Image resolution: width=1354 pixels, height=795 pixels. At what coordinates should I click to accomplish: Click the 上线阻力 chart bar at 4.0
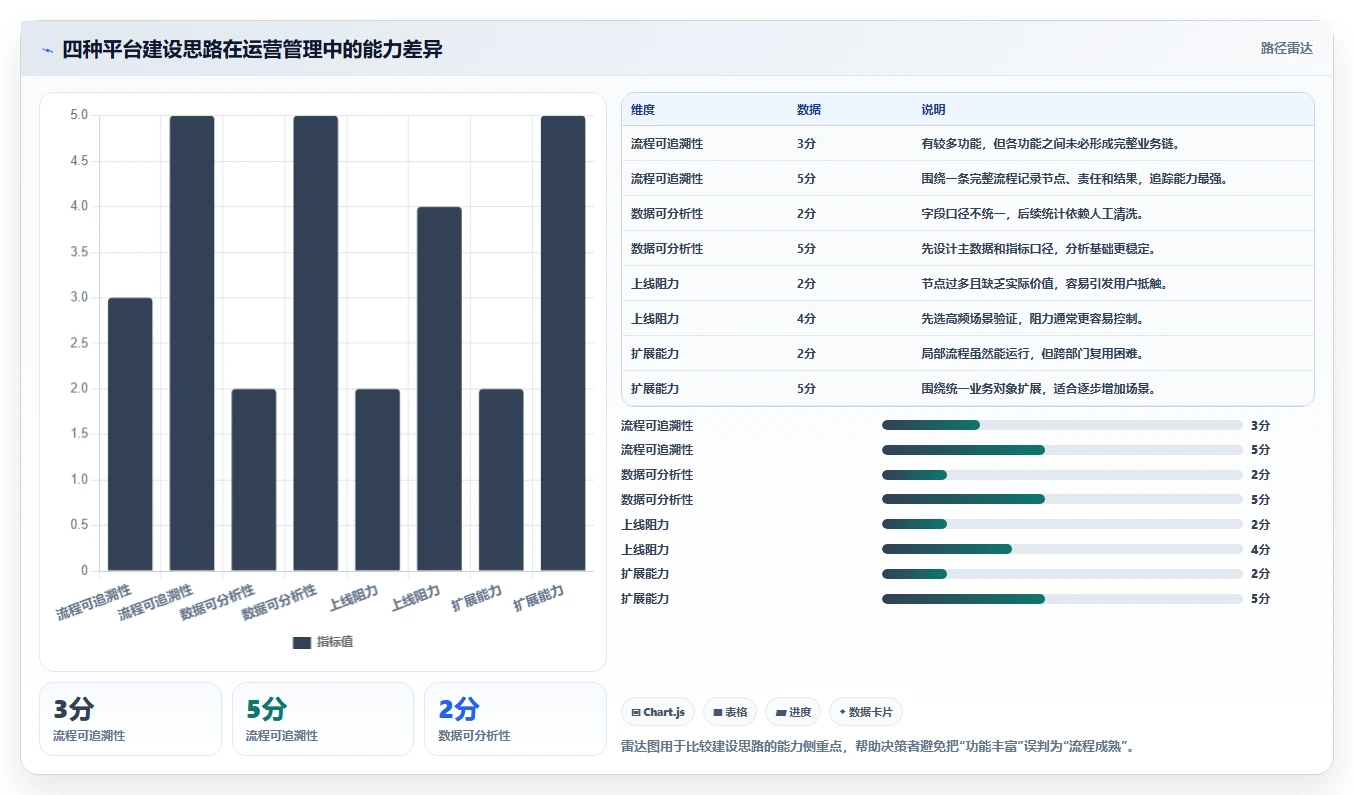pos(439,389)
